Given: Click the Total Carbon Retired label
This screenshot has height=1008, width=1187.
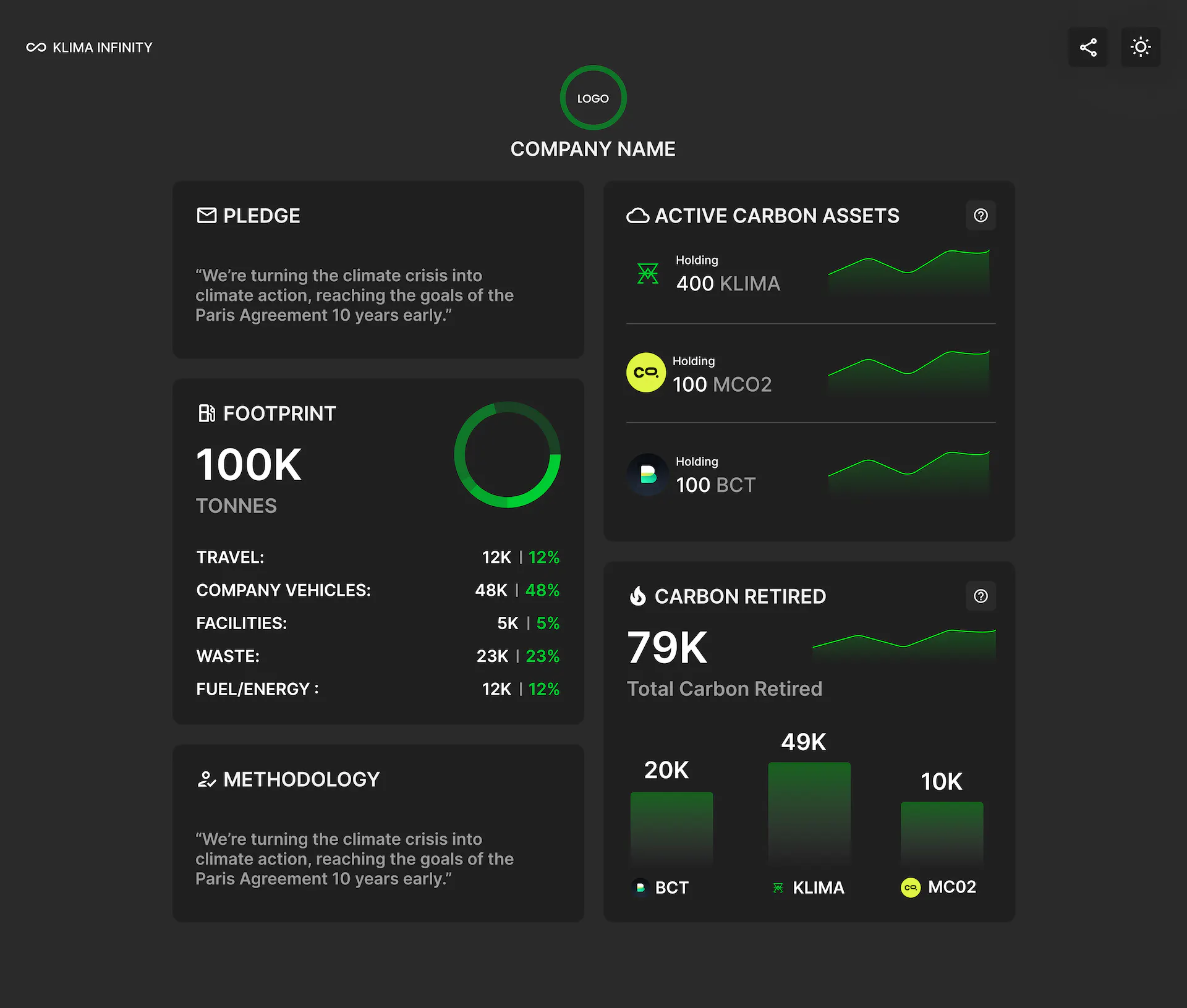Looking at the screenshot, I should tap(725, 688).
